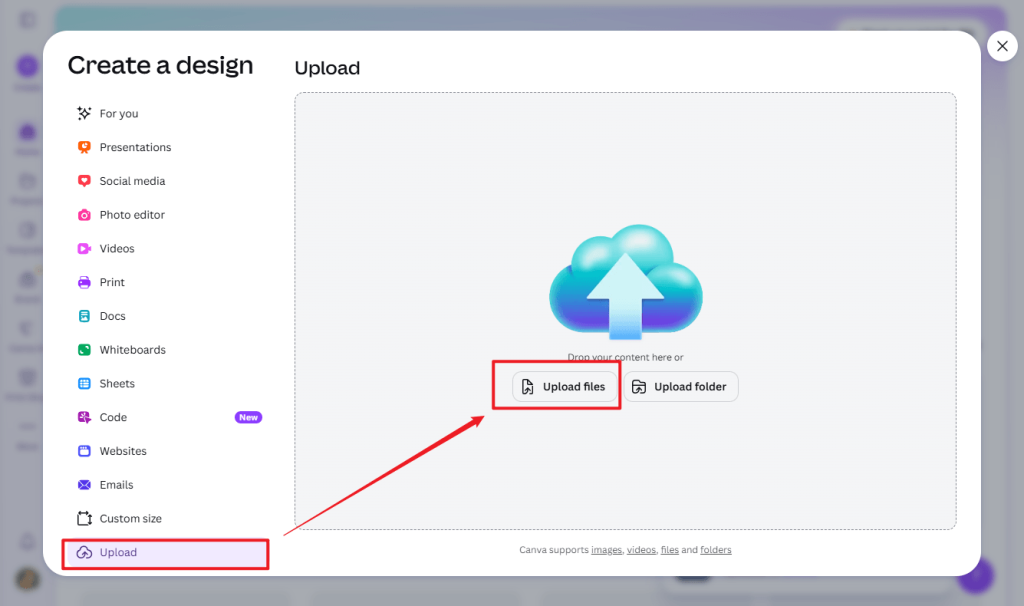Open the images supported formats link

point(607,550)
